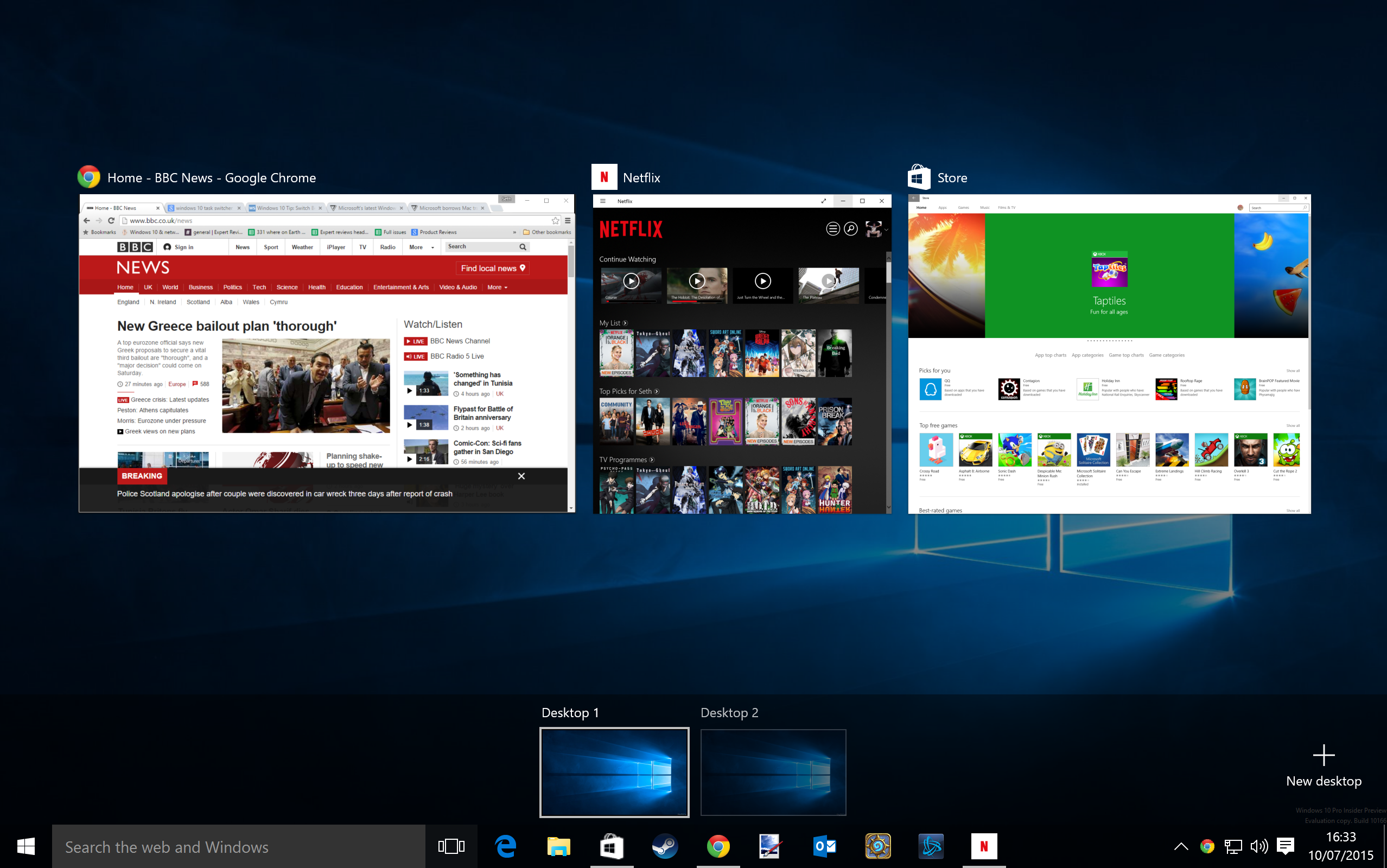1387x868 pixels.
Task: Open the Other bookmarks folder
Action: [546, 232]
